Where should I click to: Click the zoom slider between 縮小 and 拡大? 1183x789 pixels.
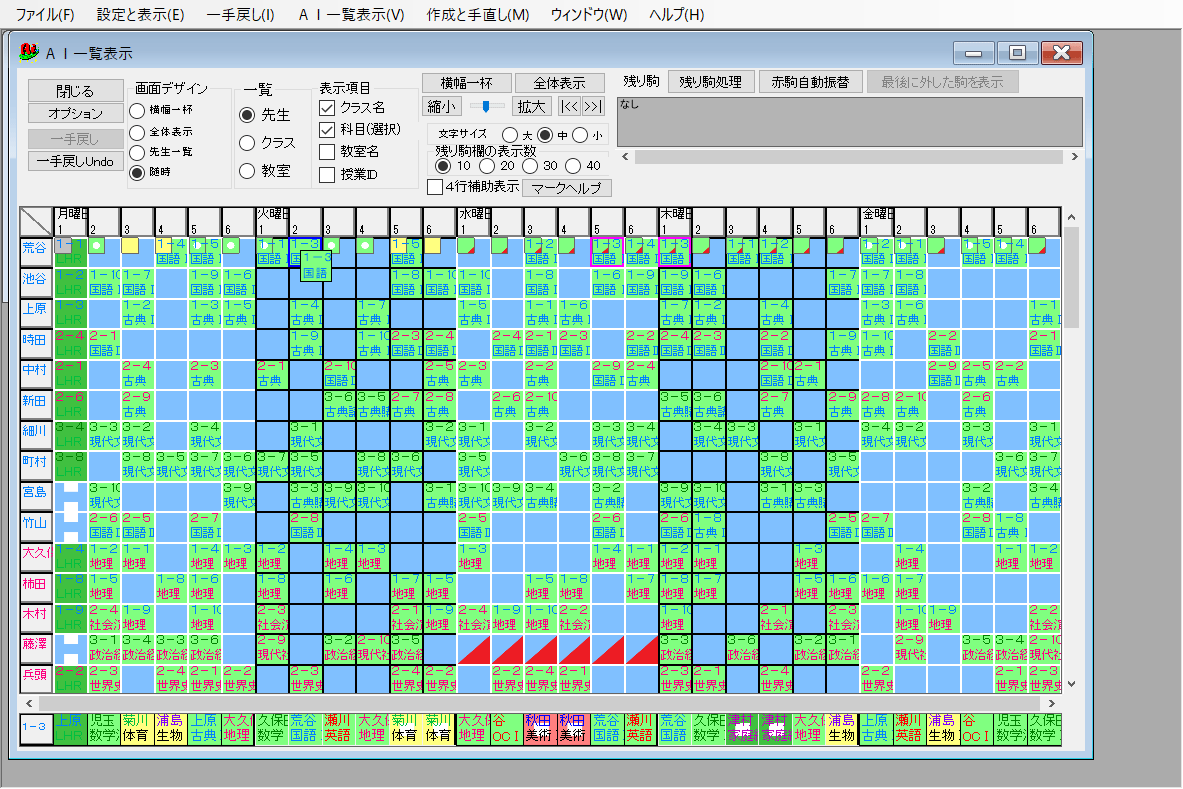pyautogui.click(x=486, y=106)
